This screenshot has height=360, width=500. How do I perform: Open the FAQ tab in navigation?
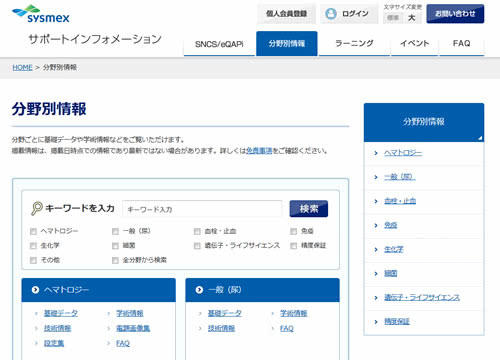462,44
